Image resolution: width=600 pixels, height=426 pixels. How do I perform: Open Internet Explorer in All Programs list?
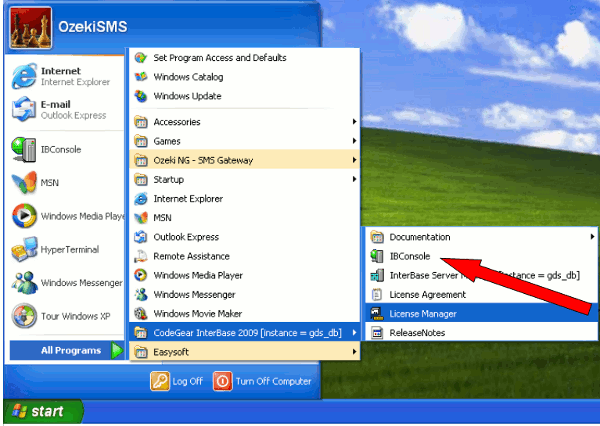coord(245,199)
